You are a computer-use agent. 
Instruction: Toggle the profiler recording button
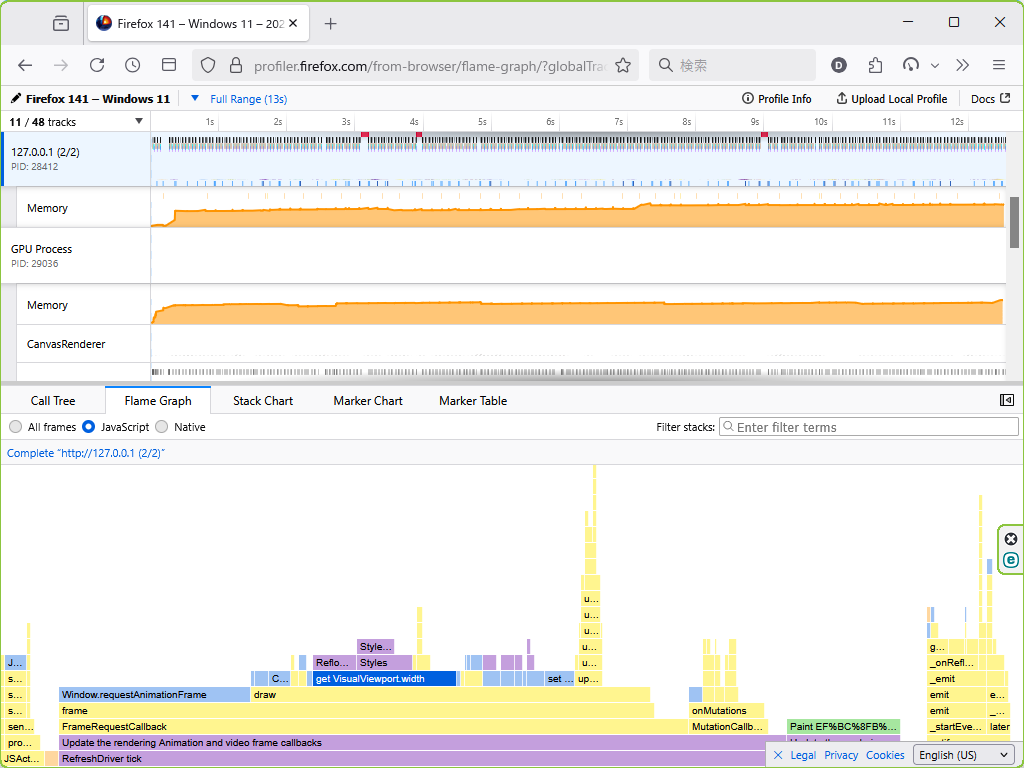click(x=910, y=65)
